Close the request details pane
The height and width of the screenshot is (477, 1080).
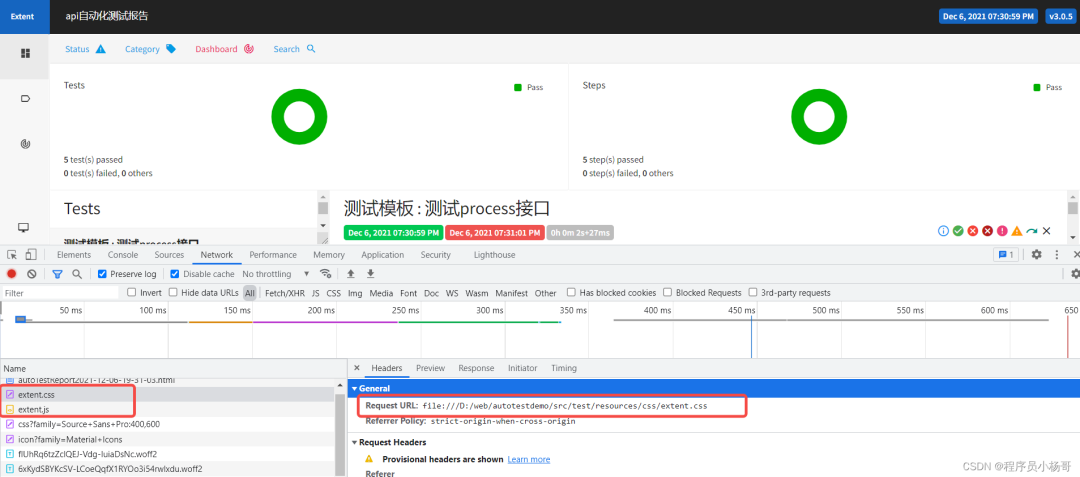[357, 368]
